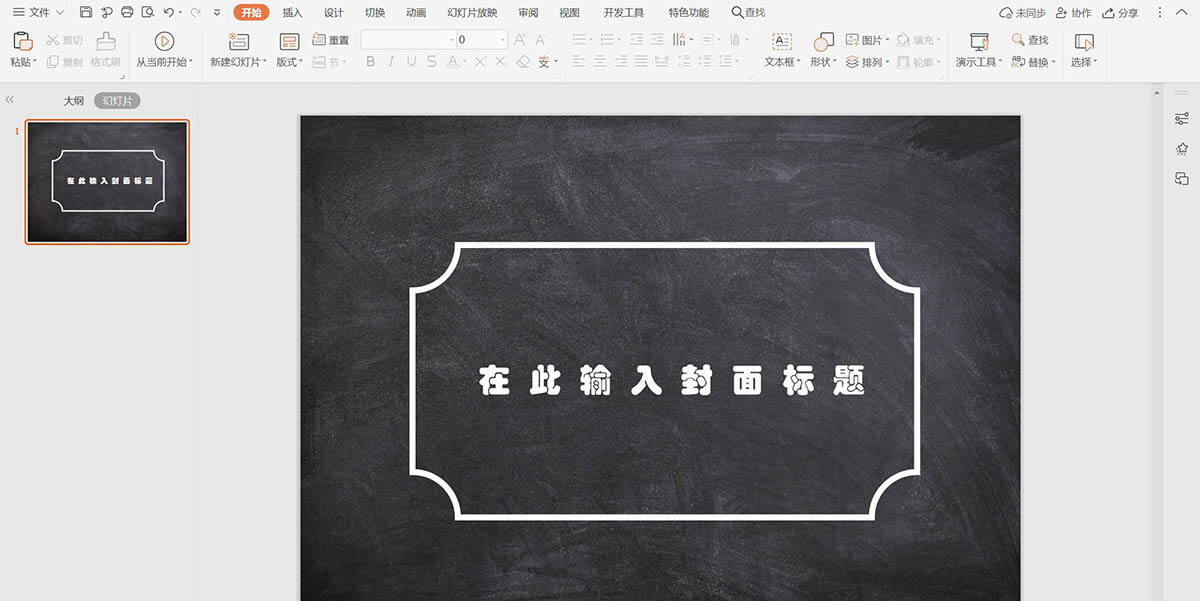
Task: Click the Save icon in quick access toolbar
Action: [x=86, y=13]
